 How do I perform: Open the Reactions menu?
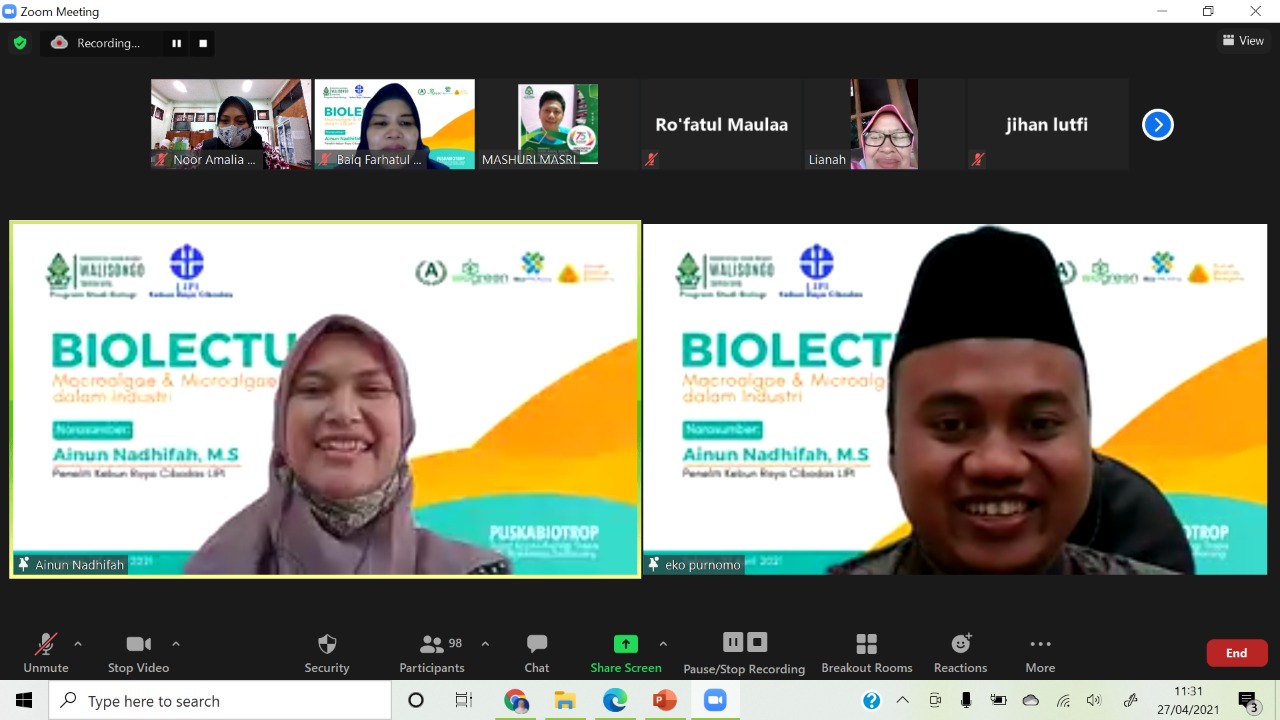[960, 653]
